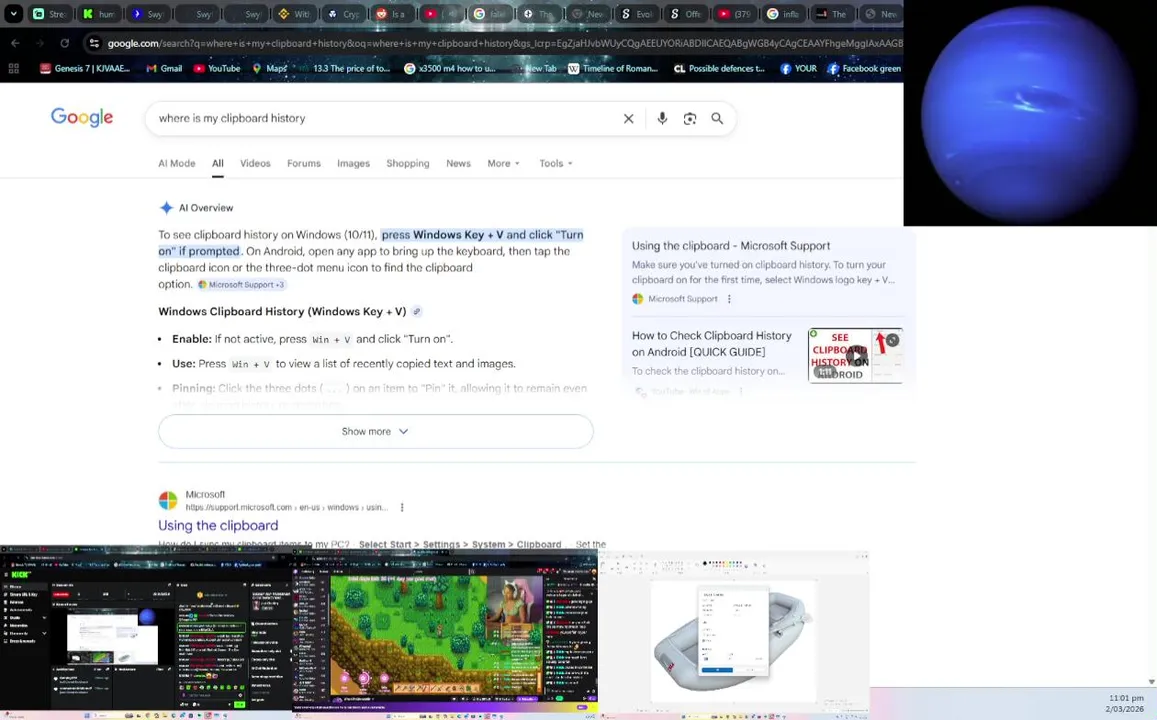Click the AI Overview sparkle icon

[167, 208]
